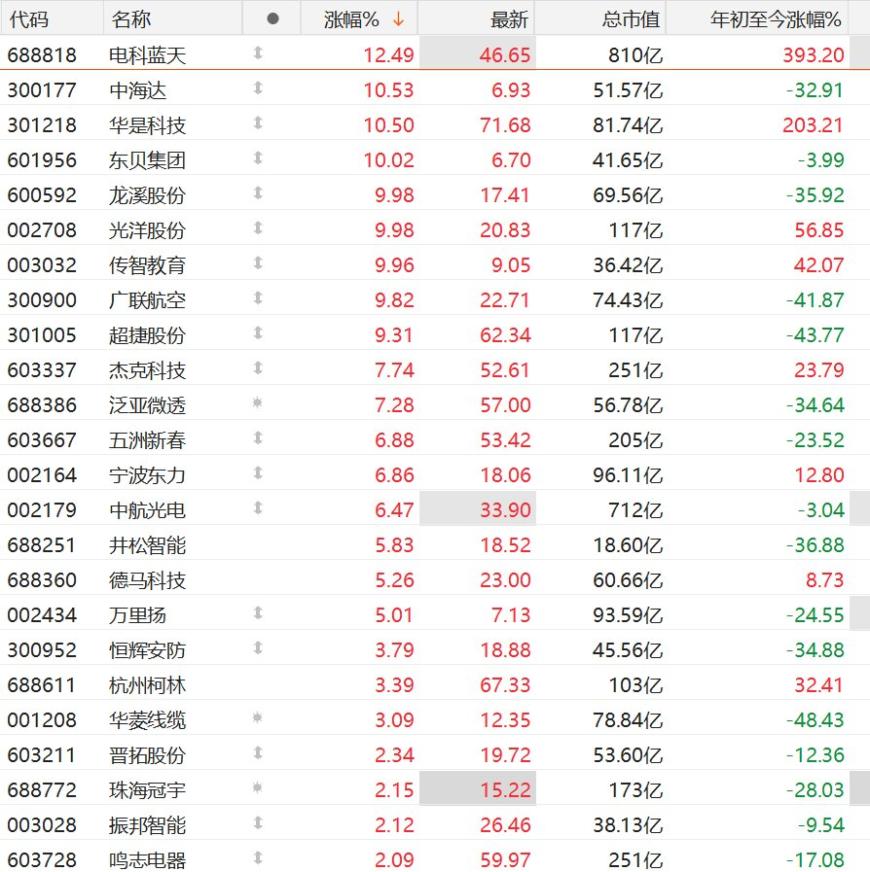Click the marker icon in 宁波东力 row

pyautogui.click(x=258, y=473)
